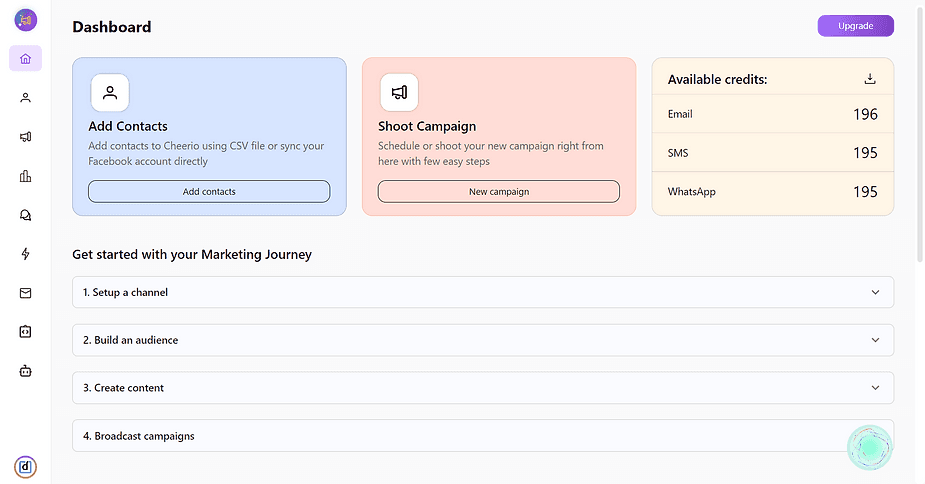Open the chat bubble Inbox sidebar icon
The width and height of the screenshot is (925, 484).
(25, 215)
